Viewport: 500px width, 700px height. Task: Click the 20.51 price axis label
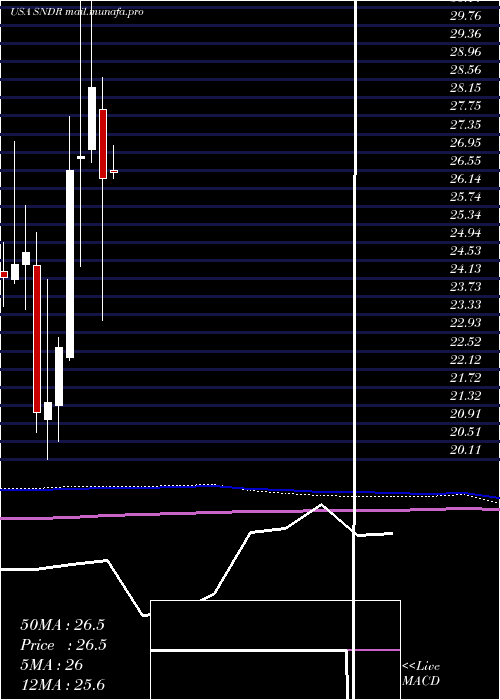point(466,432)
